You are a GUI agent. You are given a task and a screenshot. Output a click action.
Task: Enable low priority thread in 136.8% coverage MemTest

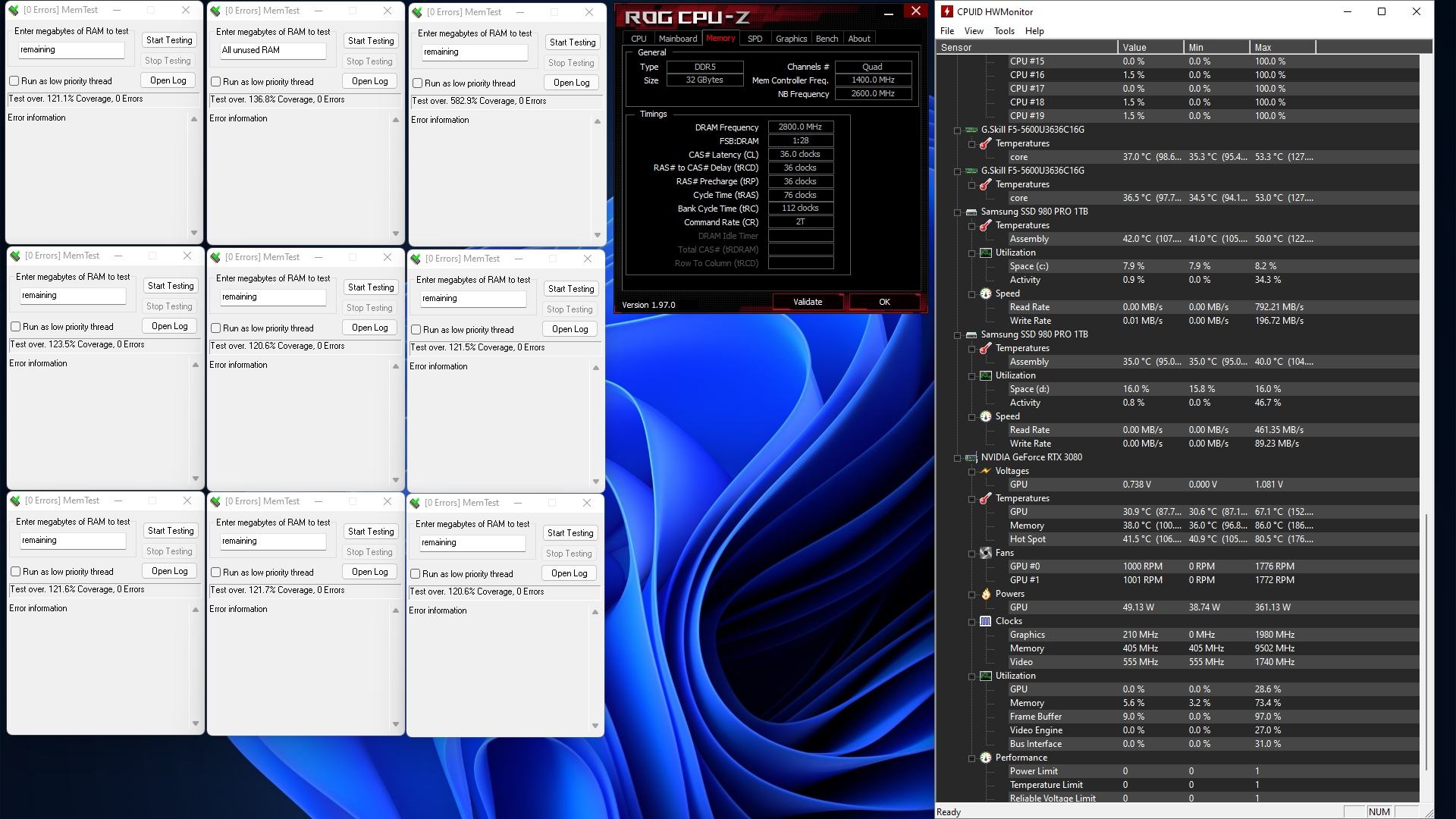coord(216,82)
